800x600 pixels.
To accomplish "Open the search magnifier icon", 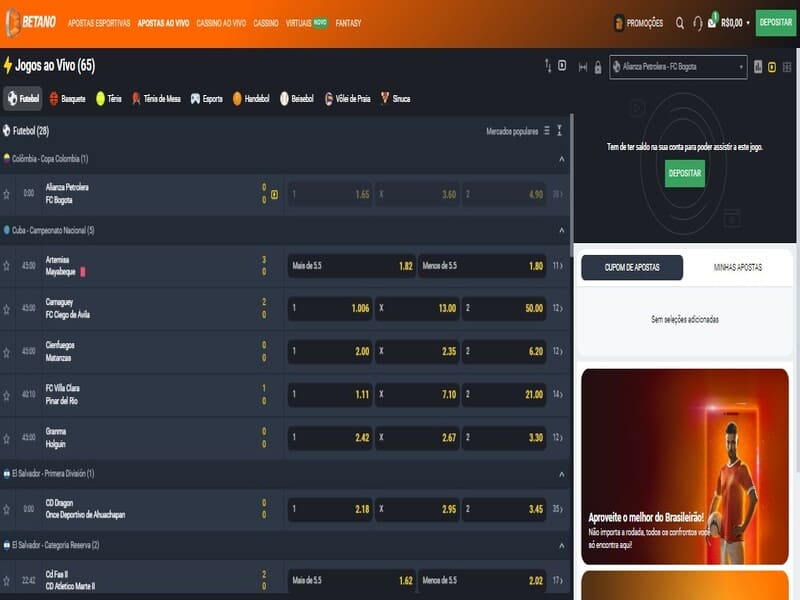I will (680, 23).
